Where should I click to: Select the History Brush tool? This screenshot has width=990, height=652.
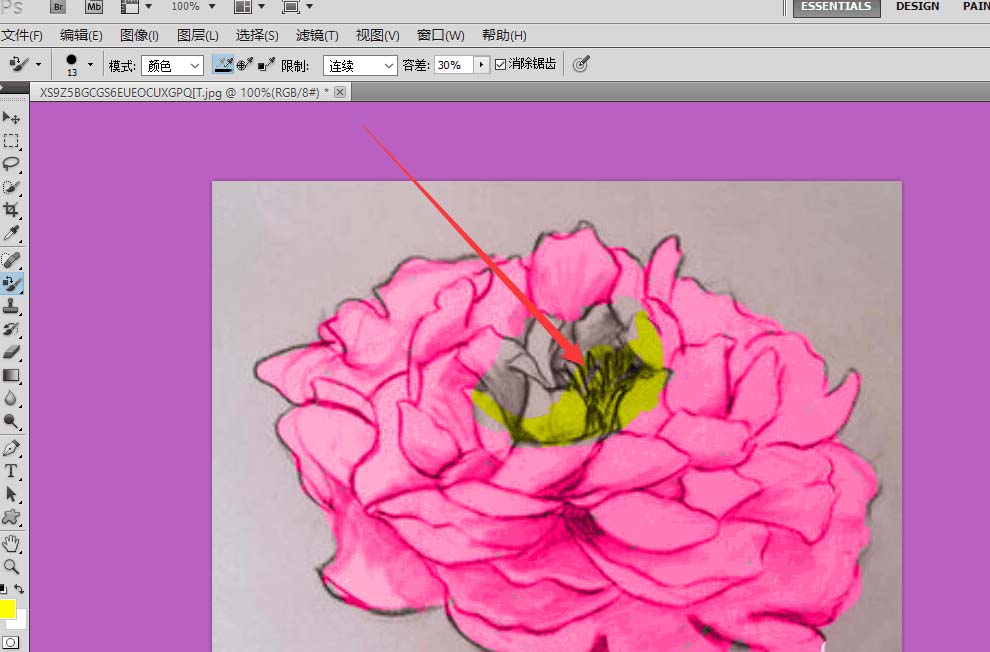11,329
